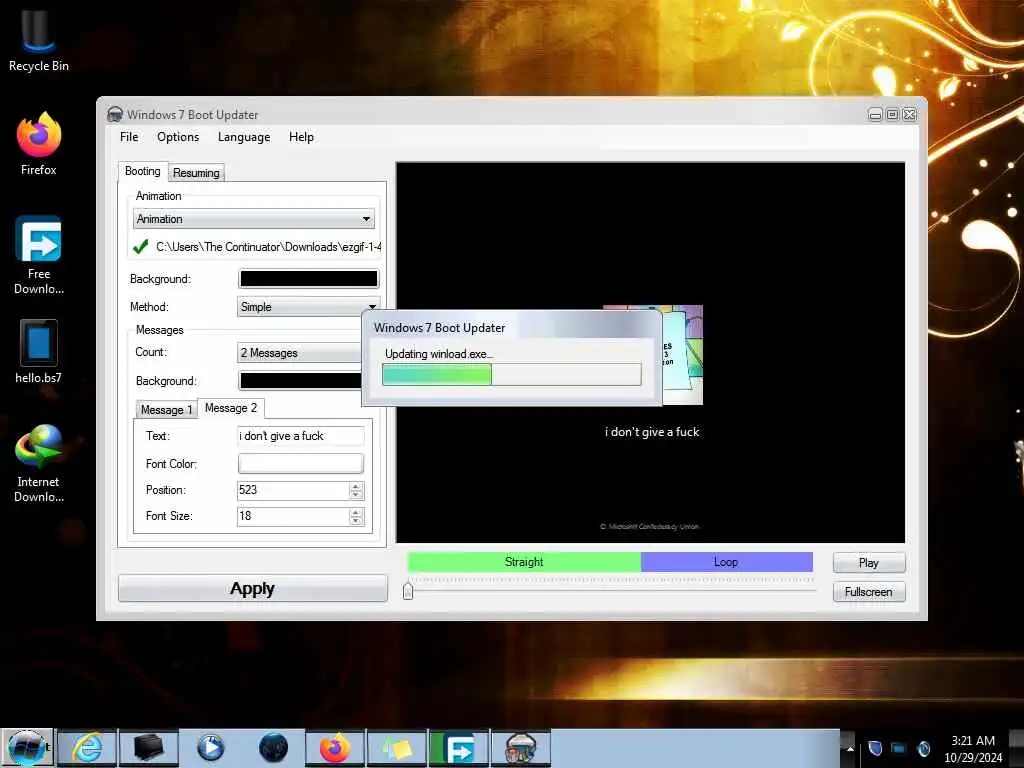
Task: Click the green check mark next to the animation path
Action: 140,247
